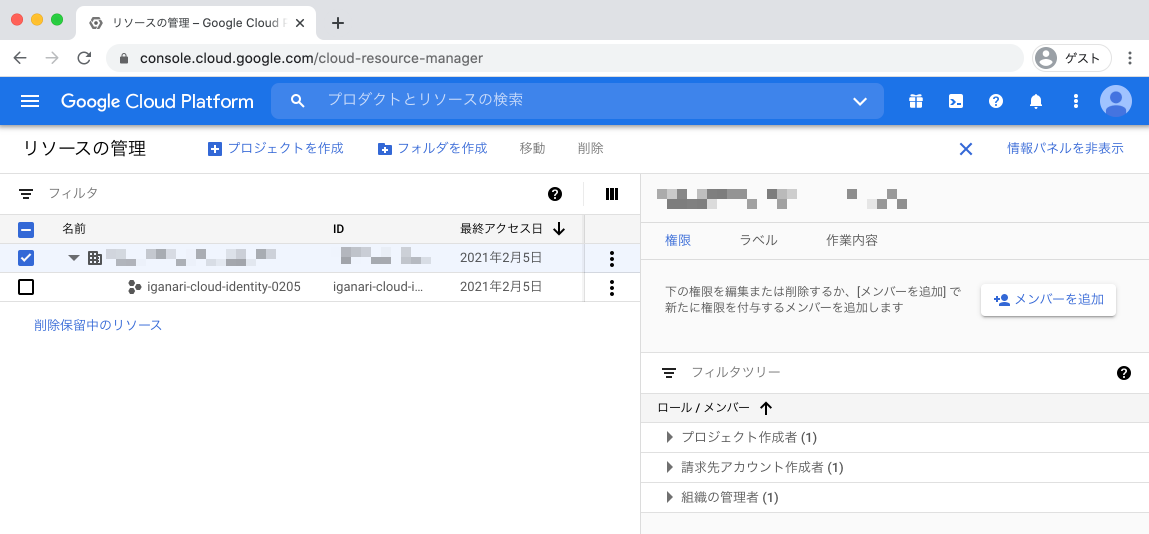This screenshot has width=1149, height=534.
Task: Click 情報パネルを非表示 link
Action: (1065, 149)
